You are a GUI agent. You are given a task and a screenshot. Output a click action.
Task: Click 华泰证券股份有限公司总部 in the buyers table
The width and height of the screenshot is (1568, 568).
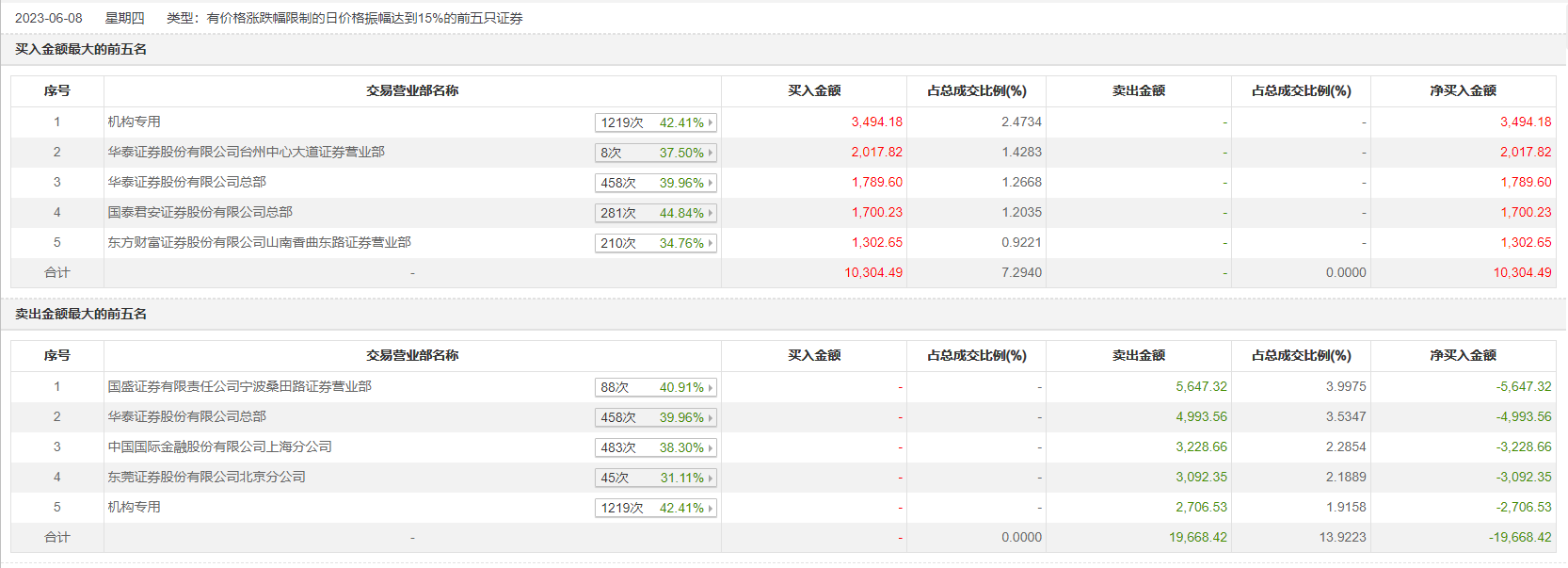coord(186,182)
